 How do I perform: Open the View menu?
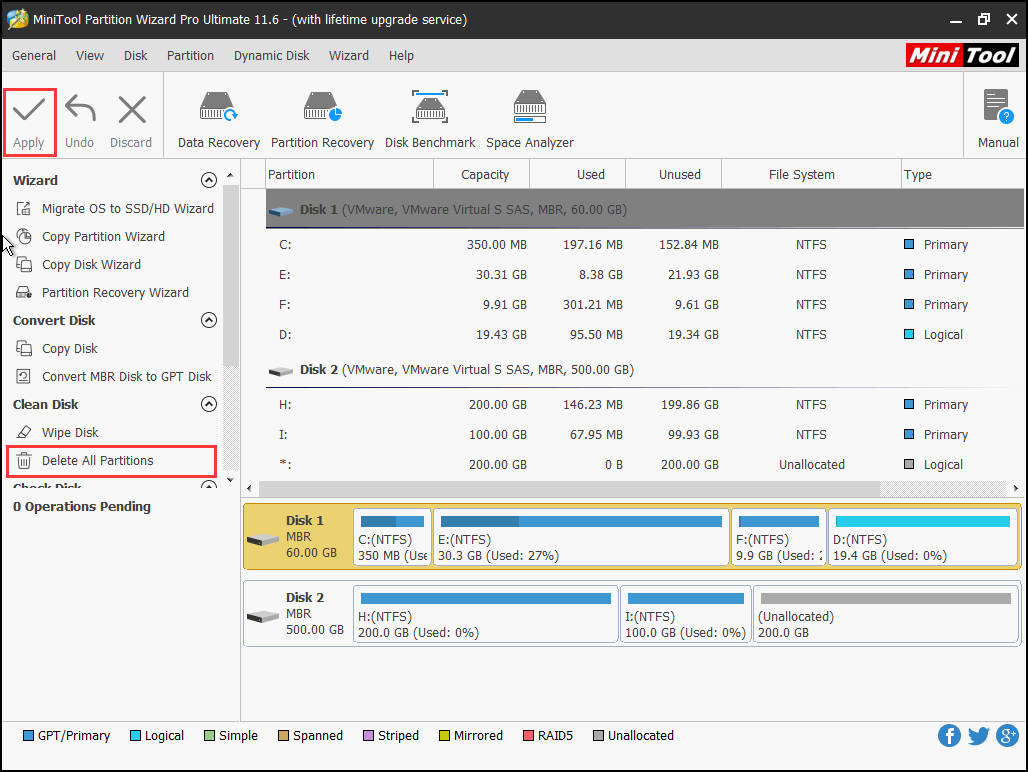click(90, 56)
